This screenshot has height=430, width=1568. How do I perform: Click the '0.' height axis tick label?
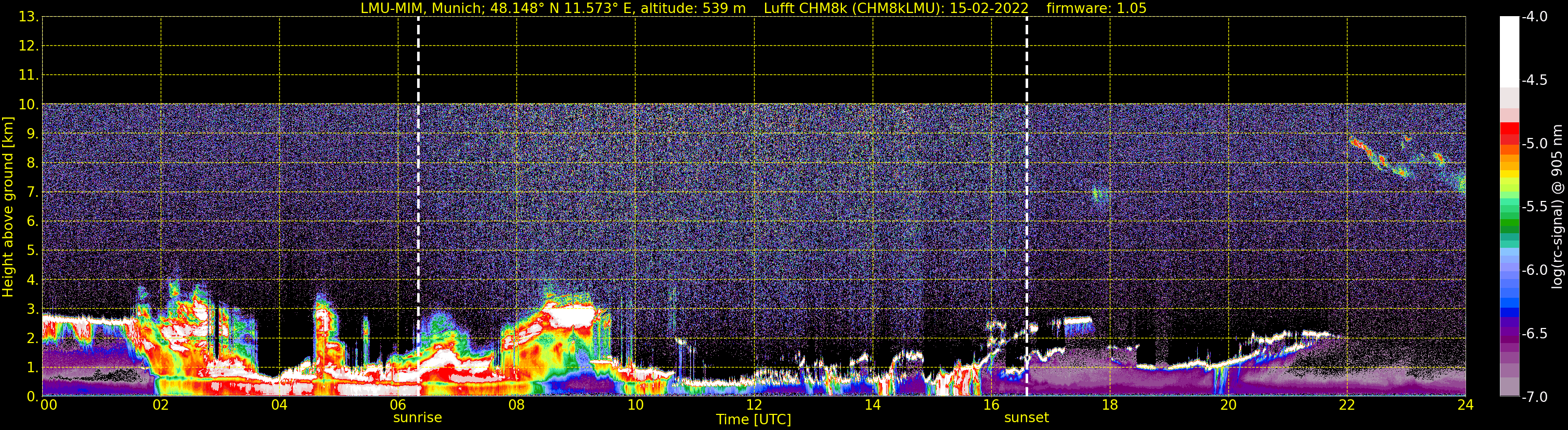(33, 397)
